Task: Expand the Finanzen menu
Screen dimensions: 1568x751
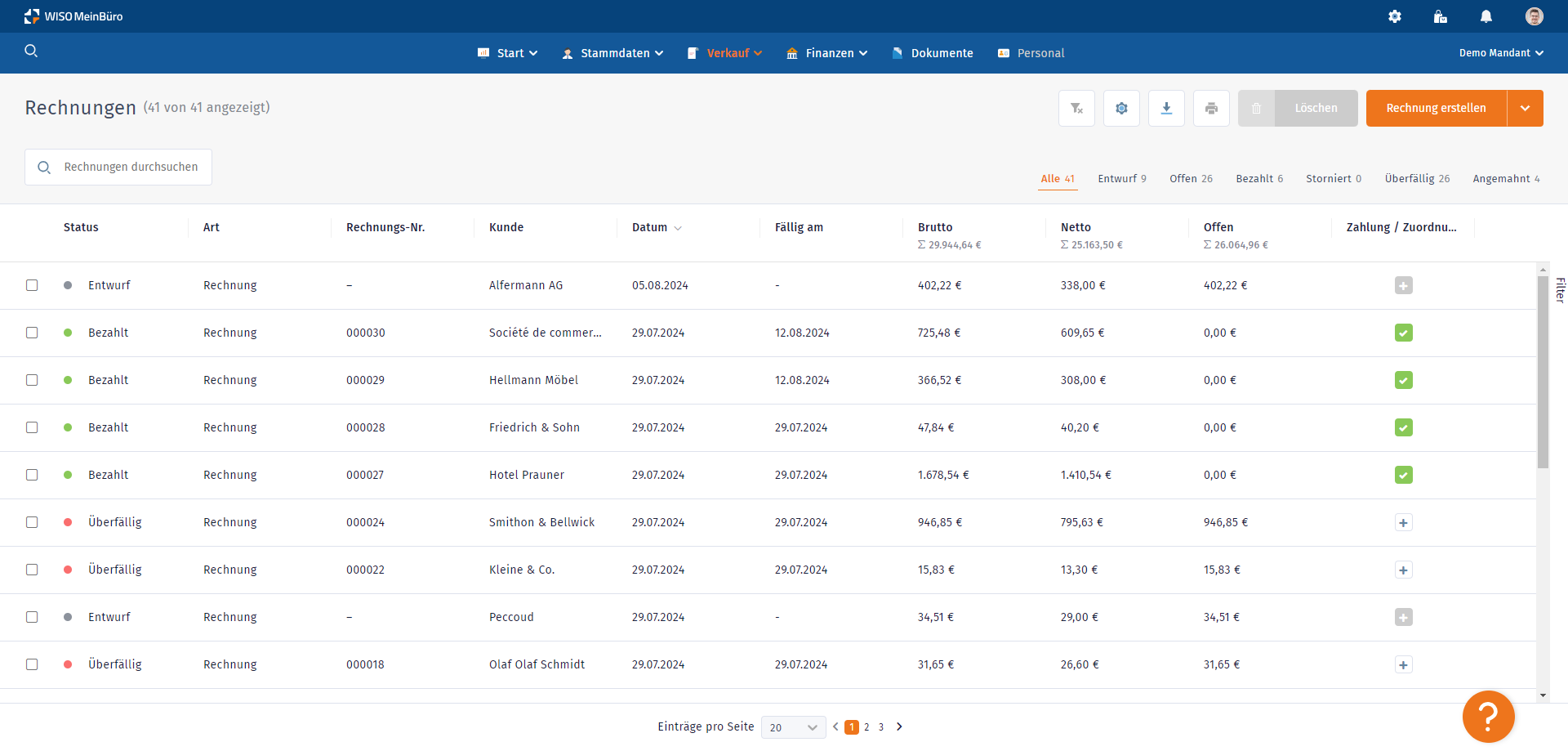Action: tap(826, 53)
